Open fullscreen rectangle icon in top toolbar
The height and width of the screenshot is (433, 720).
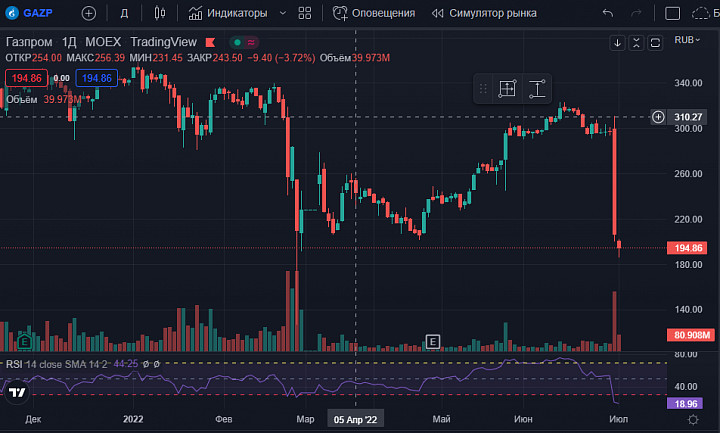pyautogui.click(x=672, y=13)
